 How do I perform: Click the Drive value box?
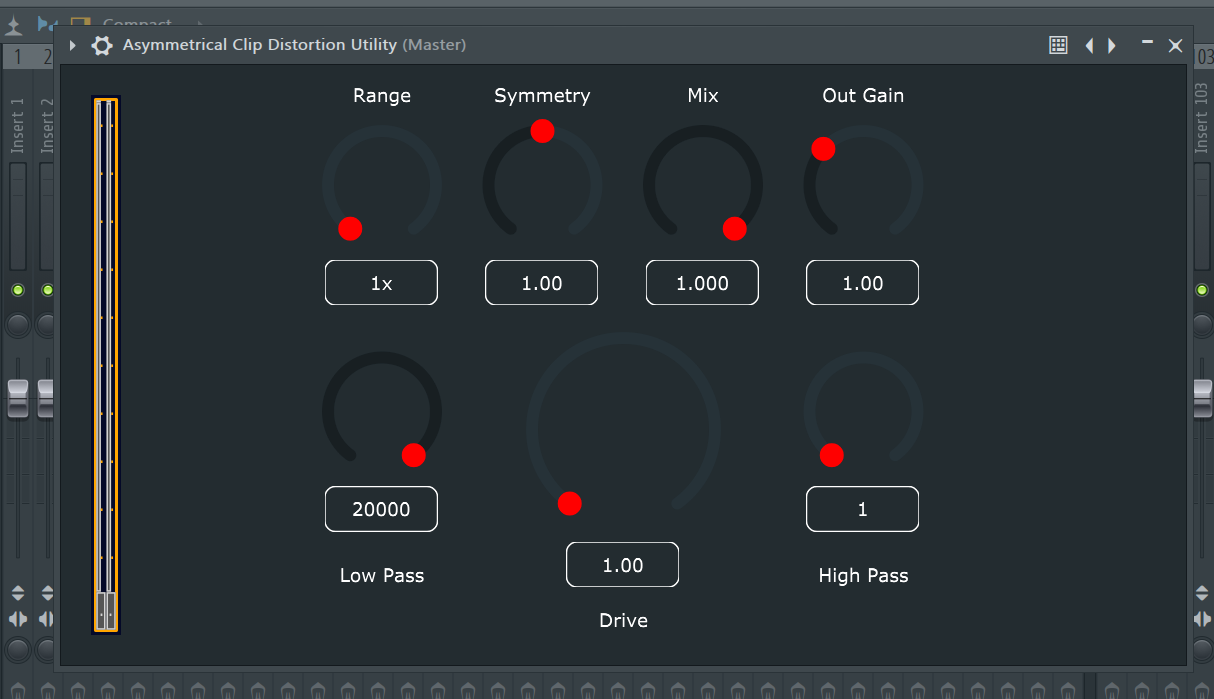(623, 565)
